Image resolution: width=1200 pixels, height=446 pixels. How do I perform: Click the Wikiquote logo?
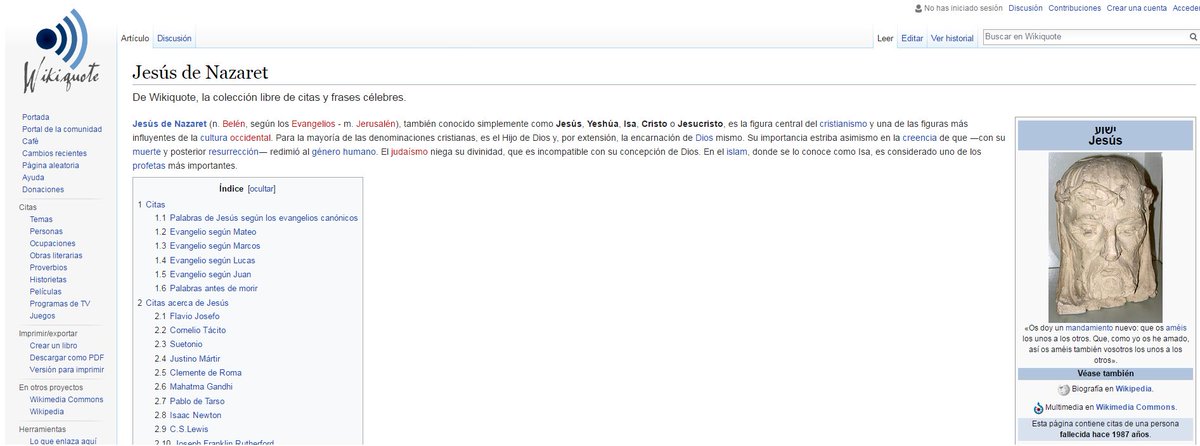click(x=61, y=52)
